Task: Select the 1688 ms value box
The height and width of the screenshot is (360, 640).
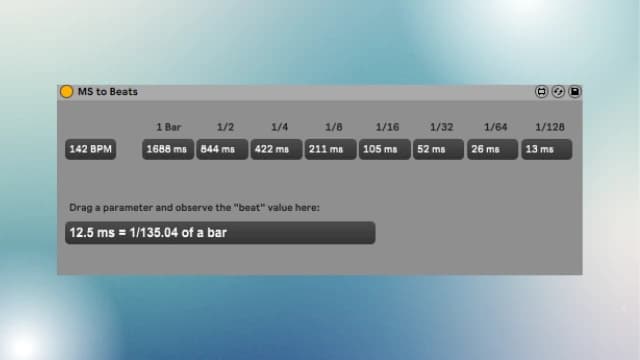Action: tap(168, 149)
